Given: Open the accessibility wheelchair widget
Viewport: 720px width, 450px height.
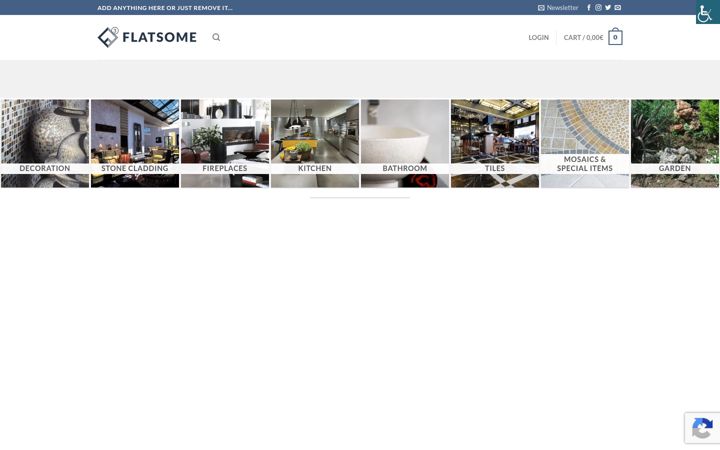Looking at the screenshot, I should pyautogui.click(x=708, y=12).
